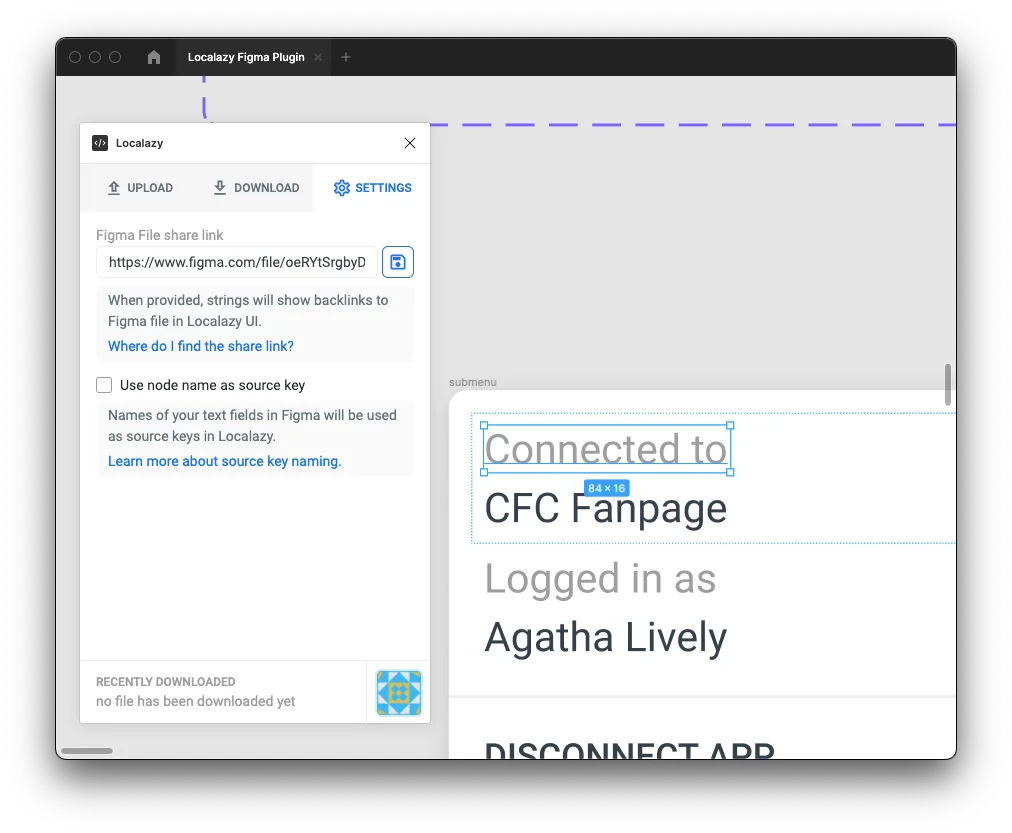Click the horizontal canvas scrollbar
This screenshot has height=833, width=1012.
click(x=87, y=751)
